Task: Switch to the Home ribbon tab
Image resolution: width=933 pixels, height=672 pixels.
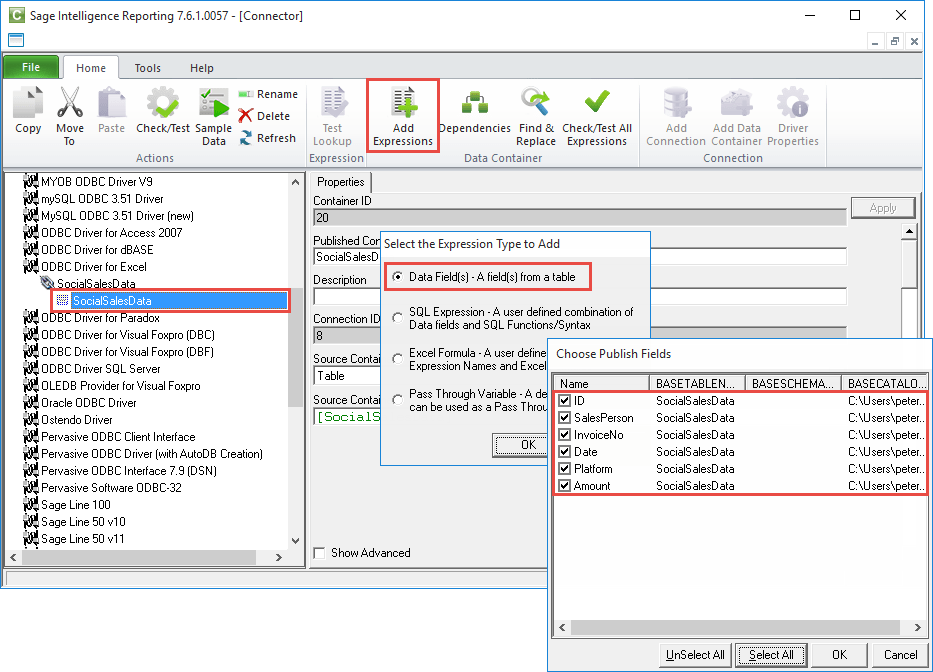Action: pyautogui.click(x=91, y=68)
